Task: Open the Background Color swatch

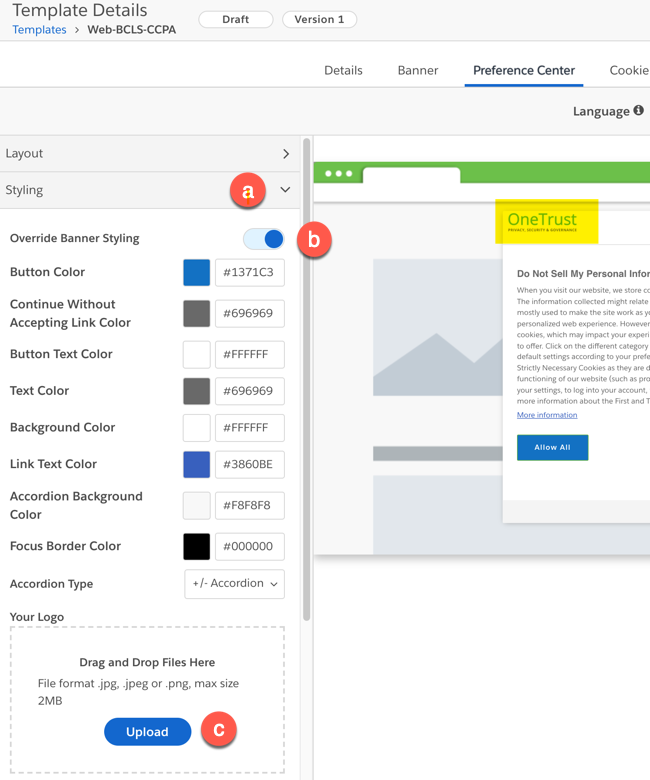Action: pyautogui.click(x=196, y=428)
